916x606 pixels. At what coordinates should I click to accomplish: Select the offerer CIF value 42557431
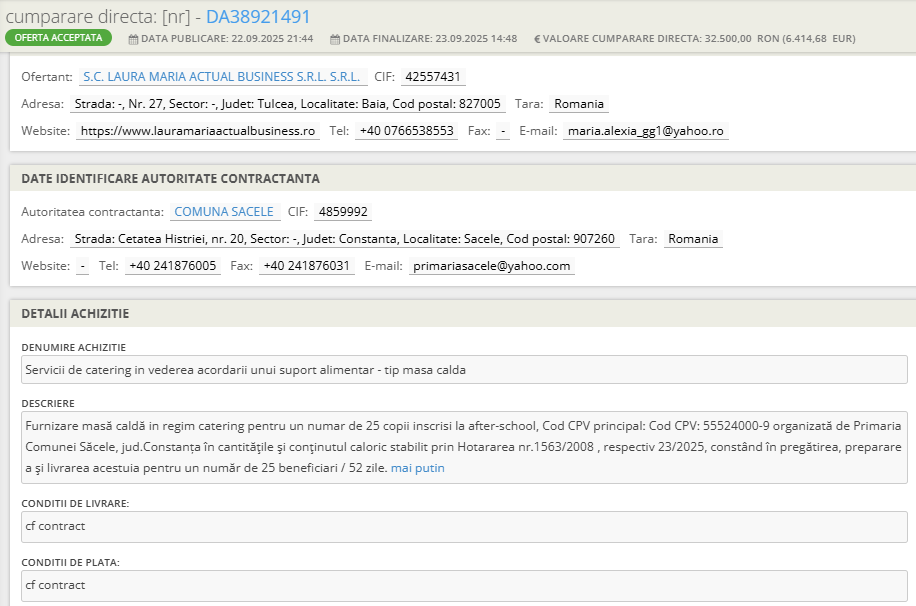(x=433, y=77)
